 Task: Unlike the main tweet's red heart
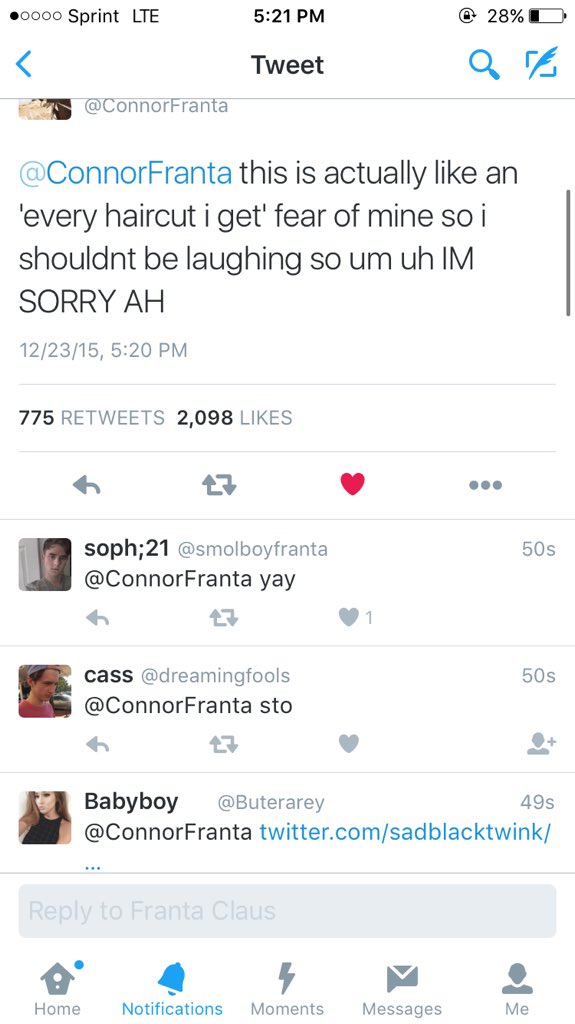click(352, 484)
